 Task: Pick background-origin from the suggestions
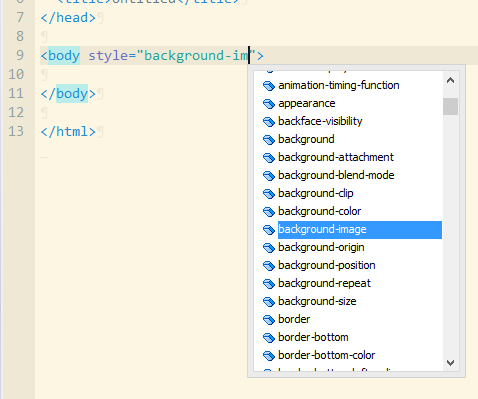click(x=321, y=248)
